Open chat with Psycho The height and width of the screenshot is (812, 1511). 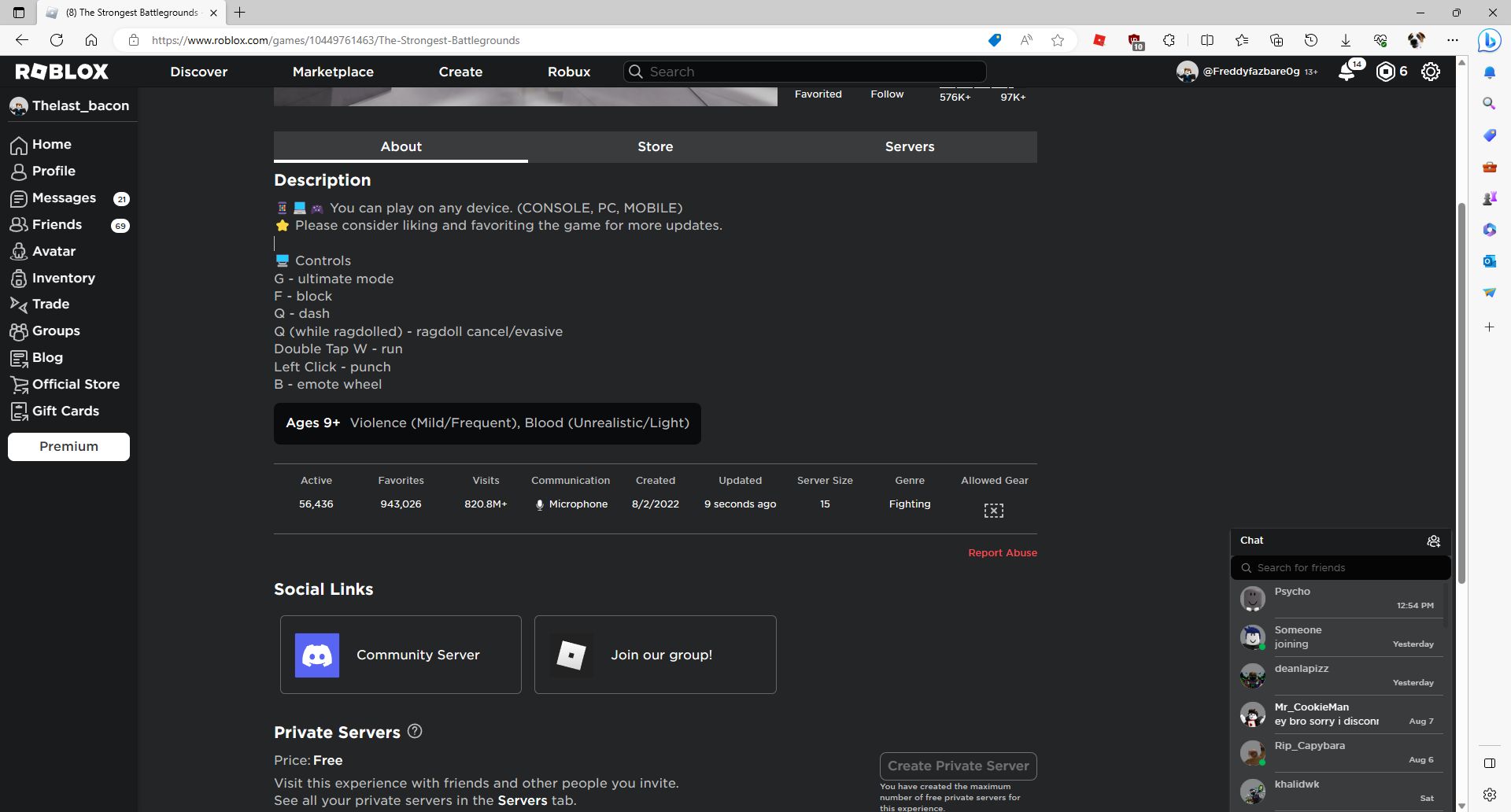(x=1340, y=599)
